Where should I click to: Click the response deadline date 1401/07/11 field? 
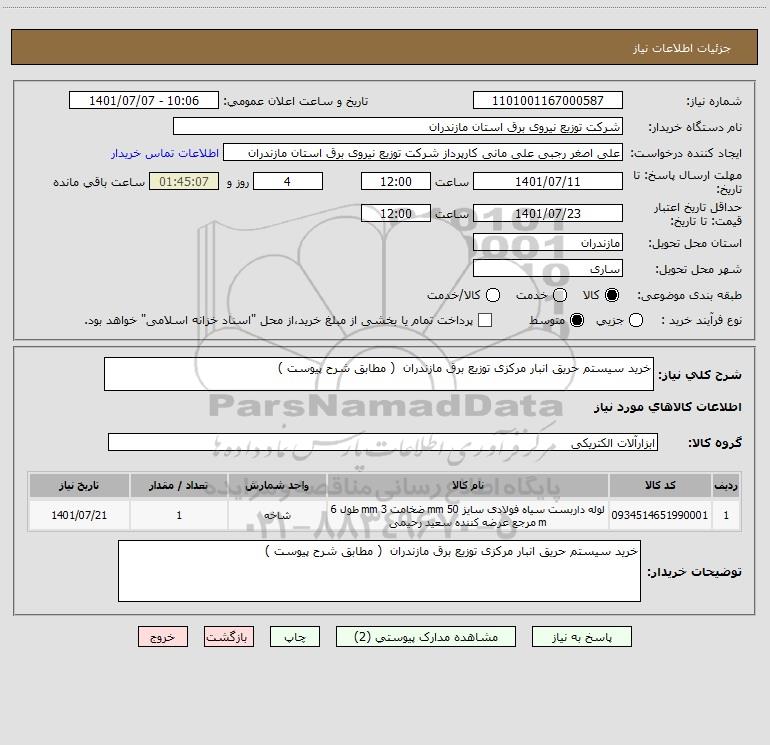[x=548, y=181]
